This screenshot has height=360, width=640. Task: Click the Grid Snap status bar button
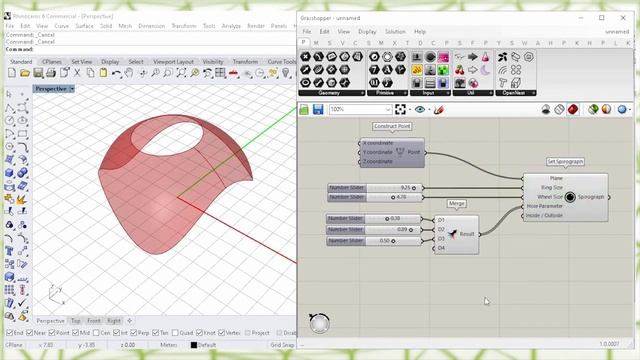[282, 345]
